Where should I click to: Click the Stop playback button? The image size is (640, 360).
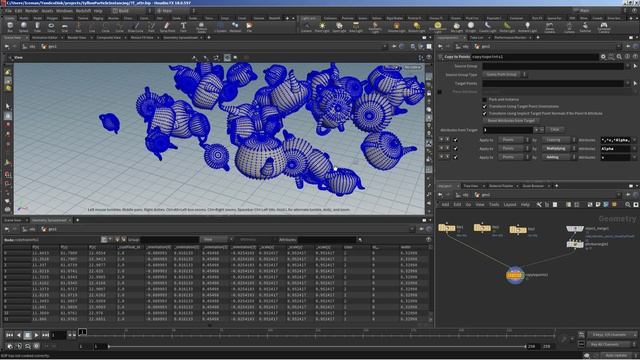coord(27,335)
